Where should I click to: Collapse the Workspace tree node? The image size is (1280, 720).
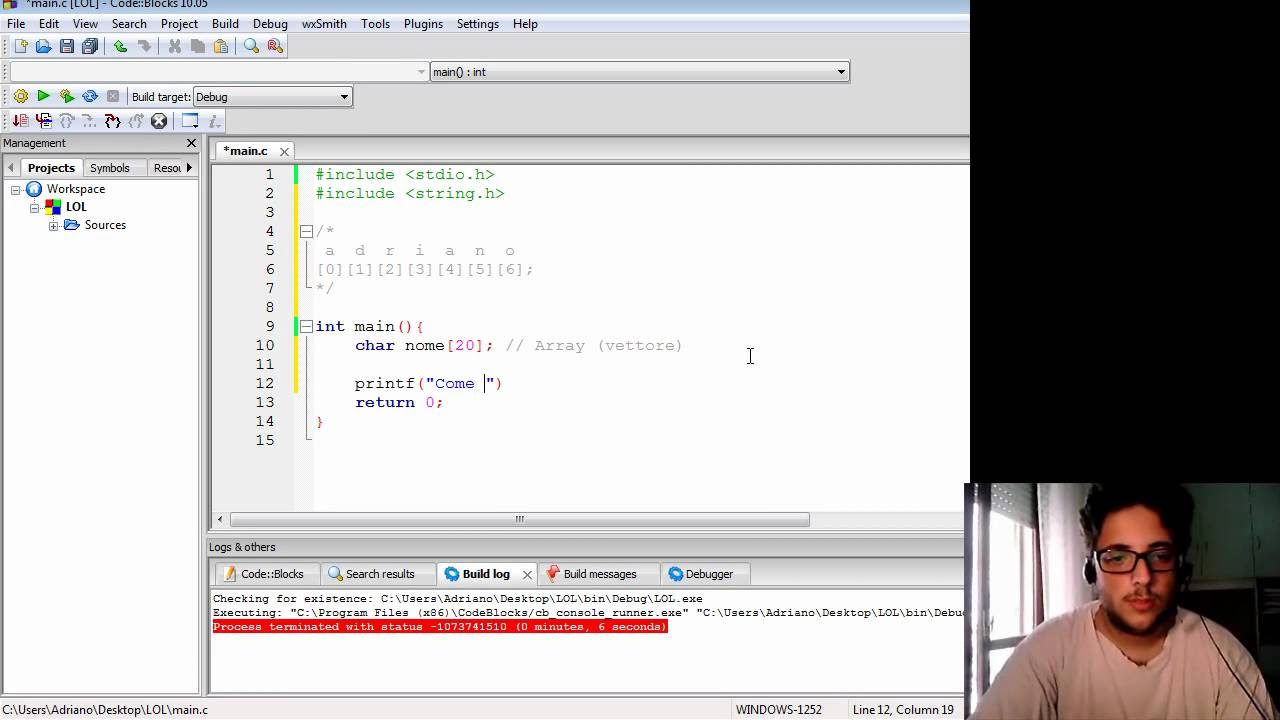[x=15, y=189]
